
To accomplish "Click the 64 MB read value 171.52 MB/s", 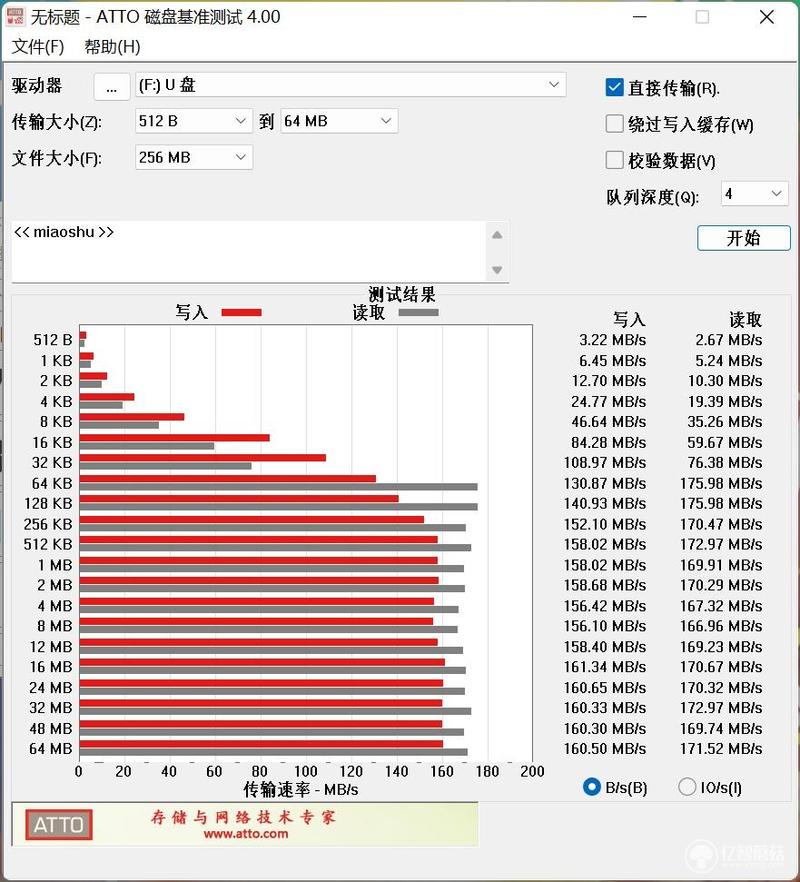I will pos(721,749).
